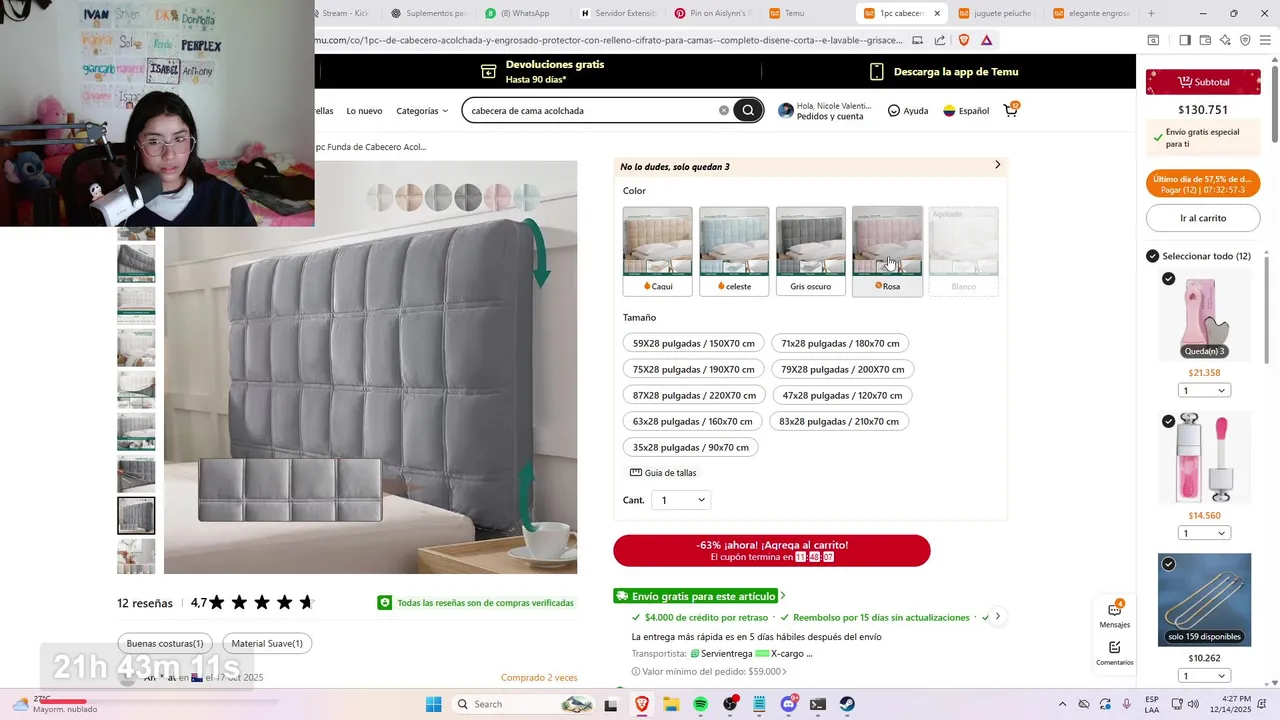Click the install app icon in address bar

[x=917, y=40]
